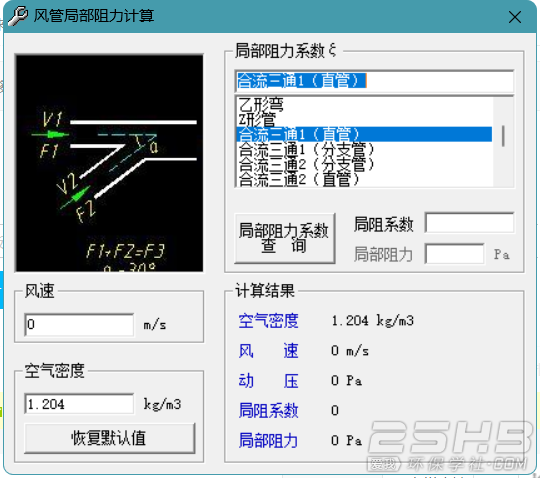Click the 风速 m/s input box
540x478 pixels.
coord(79,324)
